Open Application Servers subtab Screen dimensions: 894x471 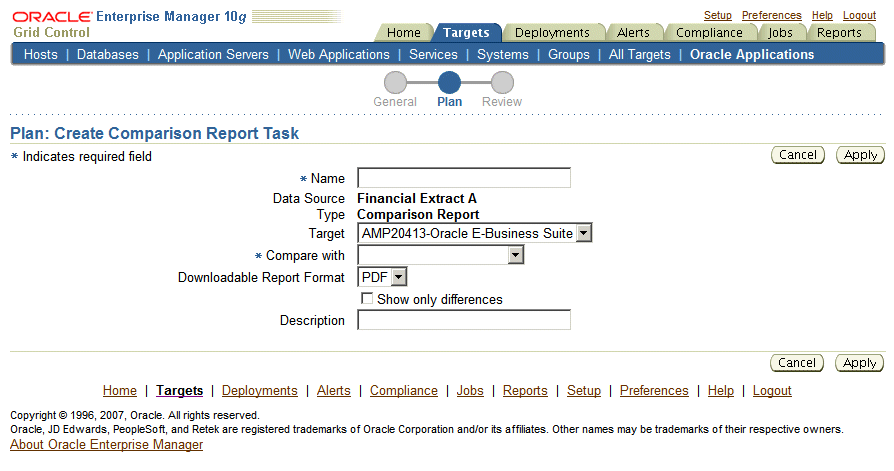click(213, 55)
